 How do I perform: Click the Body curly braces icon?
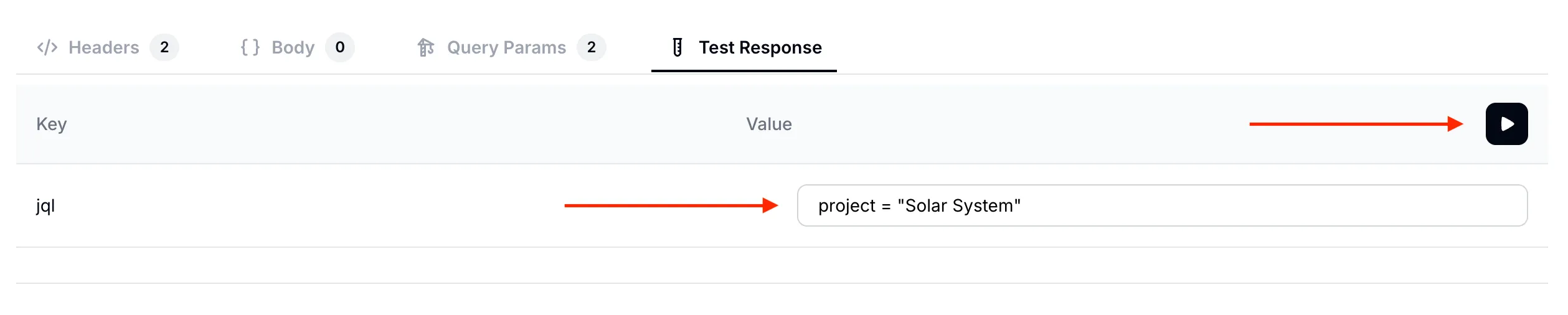tap(250, 47)
